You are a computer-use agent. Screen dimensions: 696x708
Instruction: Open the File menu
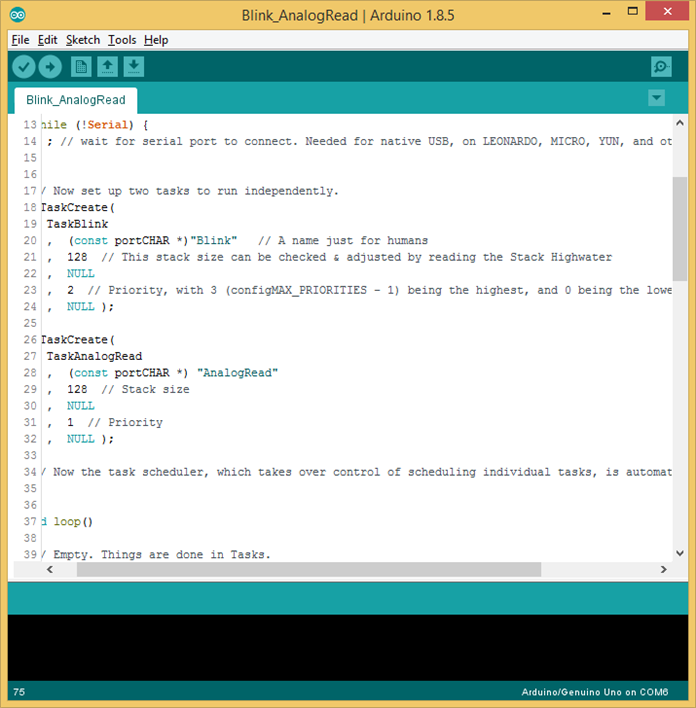20,40
